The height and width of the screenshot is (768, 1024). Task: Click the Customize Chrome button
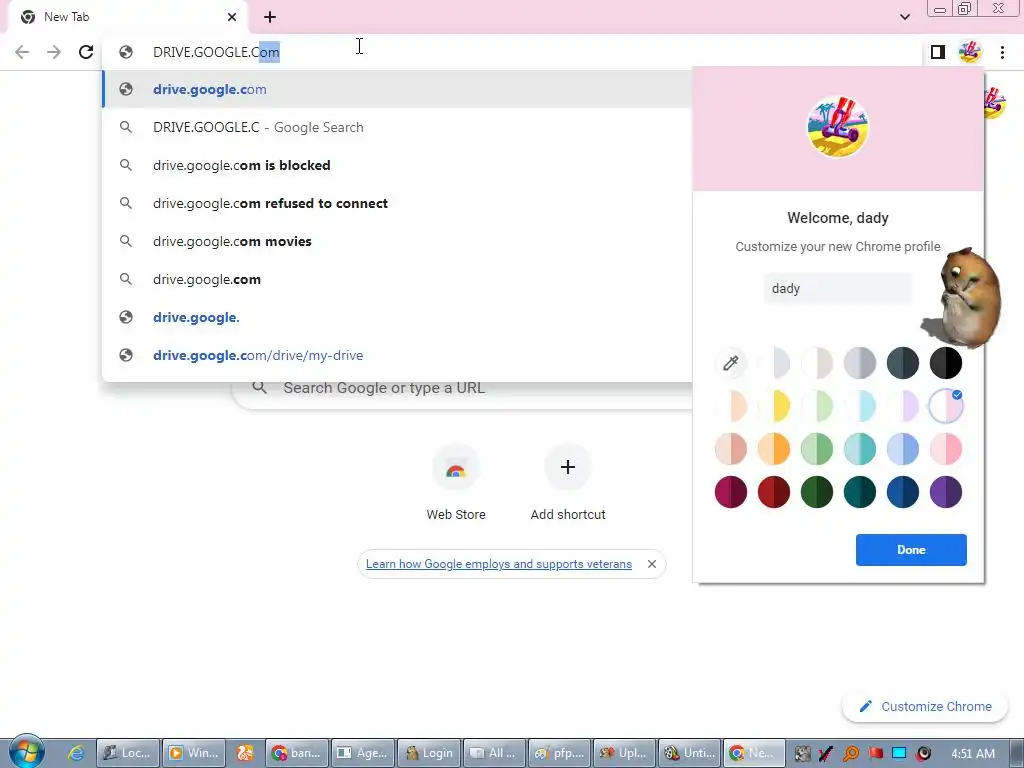pyautogui.click(x=925, y=707)
